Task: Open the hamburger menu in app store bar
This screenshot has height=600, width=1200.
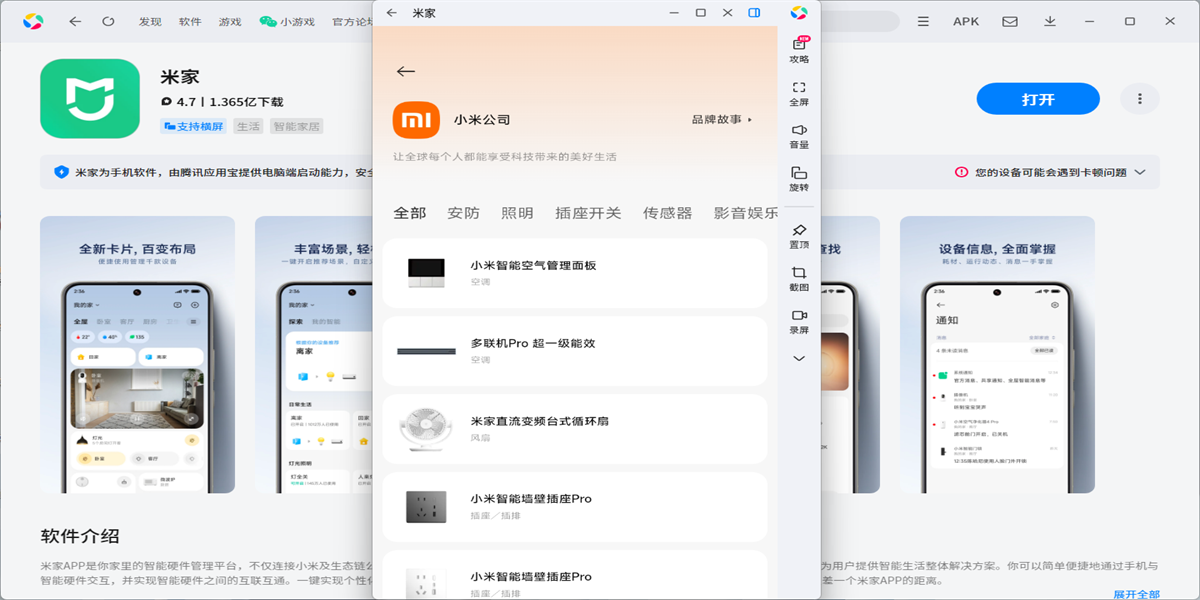Action: tap(923, 21)
